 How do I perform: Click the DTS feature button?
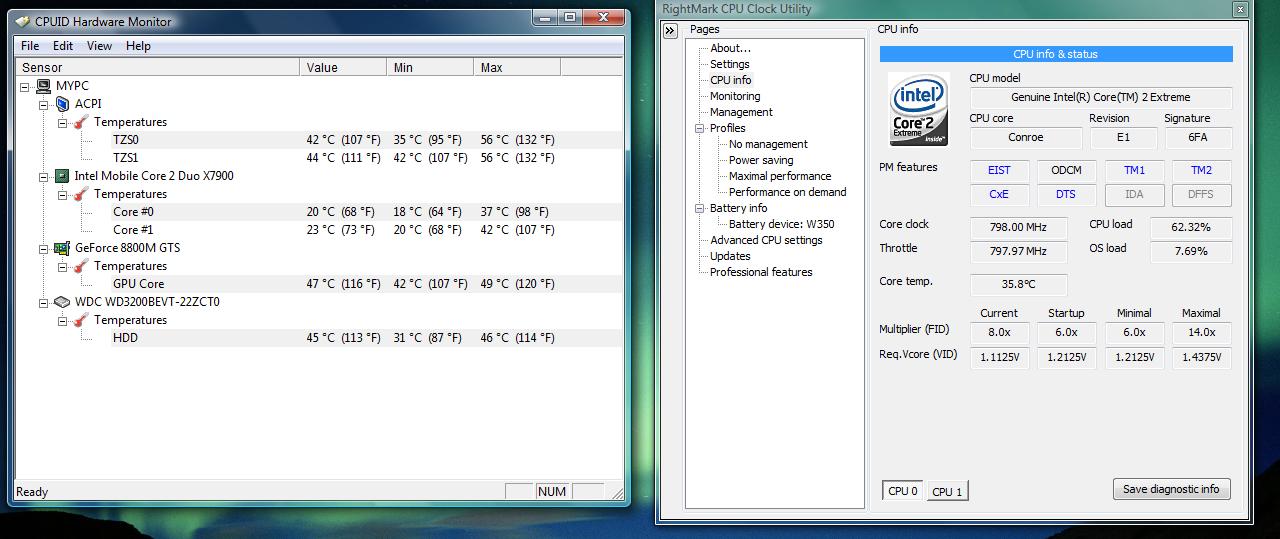1066,194
